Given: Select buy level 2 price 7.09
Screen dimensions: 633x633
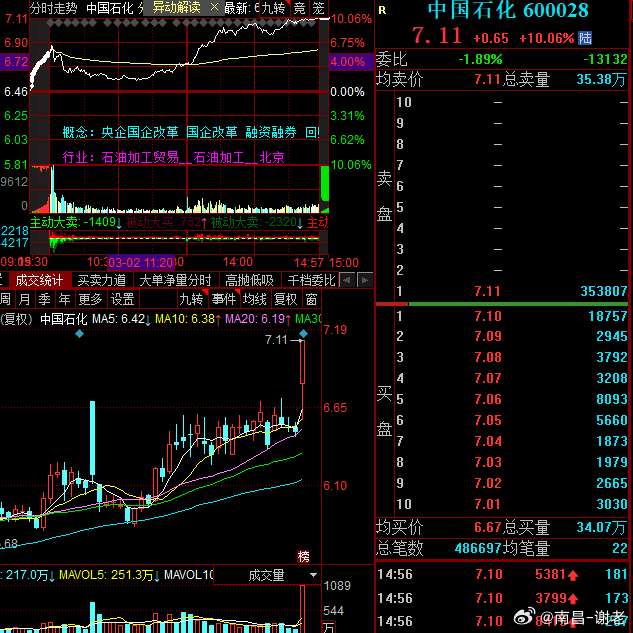Looking at the screenshot, I should pyautogui.click(x=488, y=336).
